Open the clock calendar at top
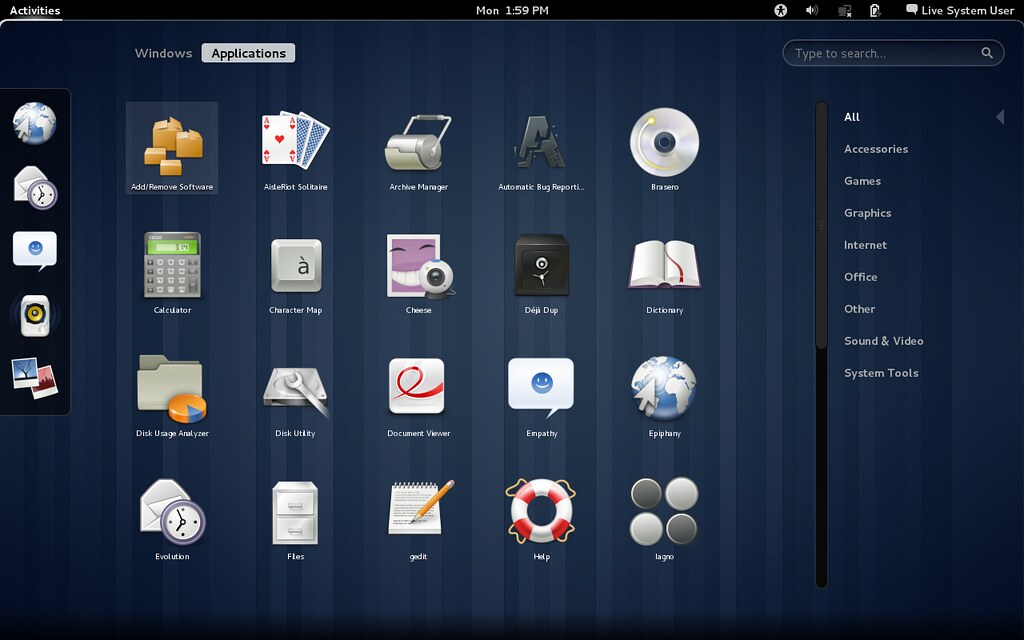The image size is (1024, 640). [x=512, y=10]
